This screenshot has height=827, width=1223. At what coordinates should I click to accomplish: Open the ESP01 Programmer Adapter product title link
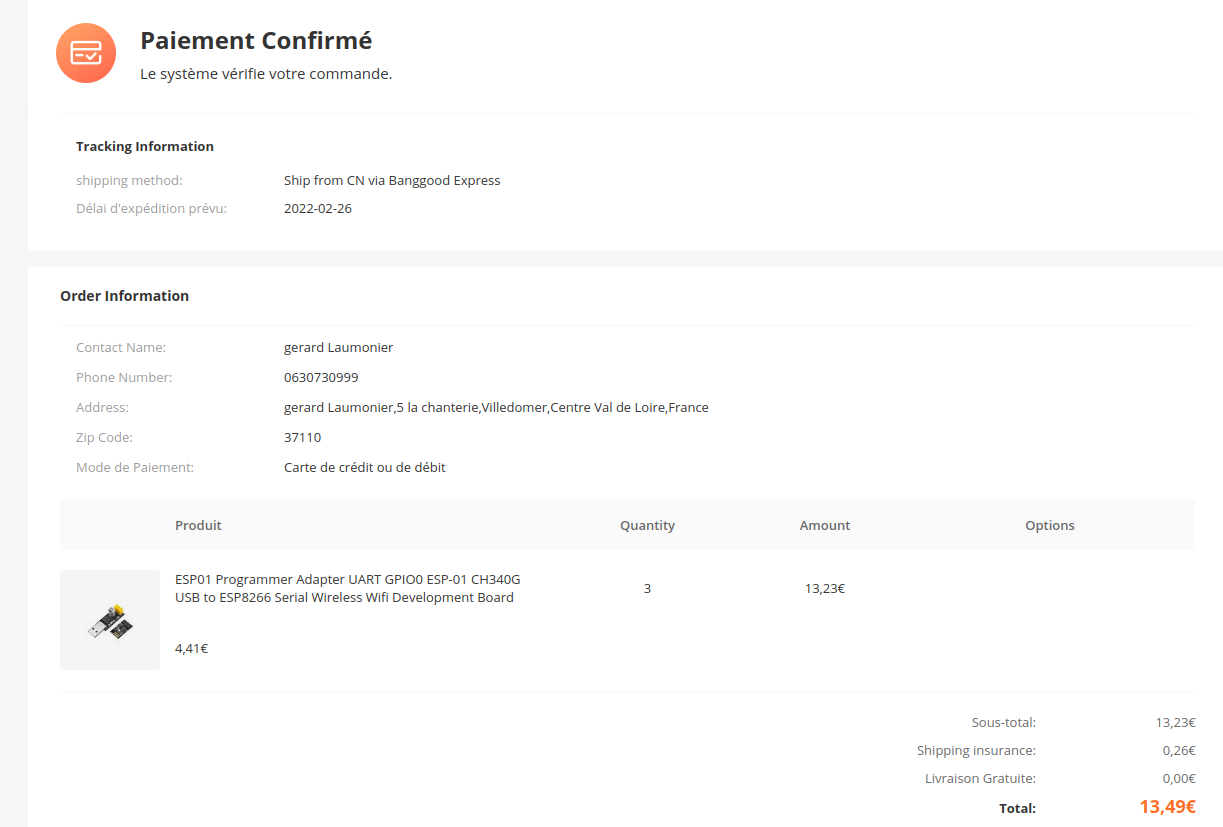click(x=347, y=588)
